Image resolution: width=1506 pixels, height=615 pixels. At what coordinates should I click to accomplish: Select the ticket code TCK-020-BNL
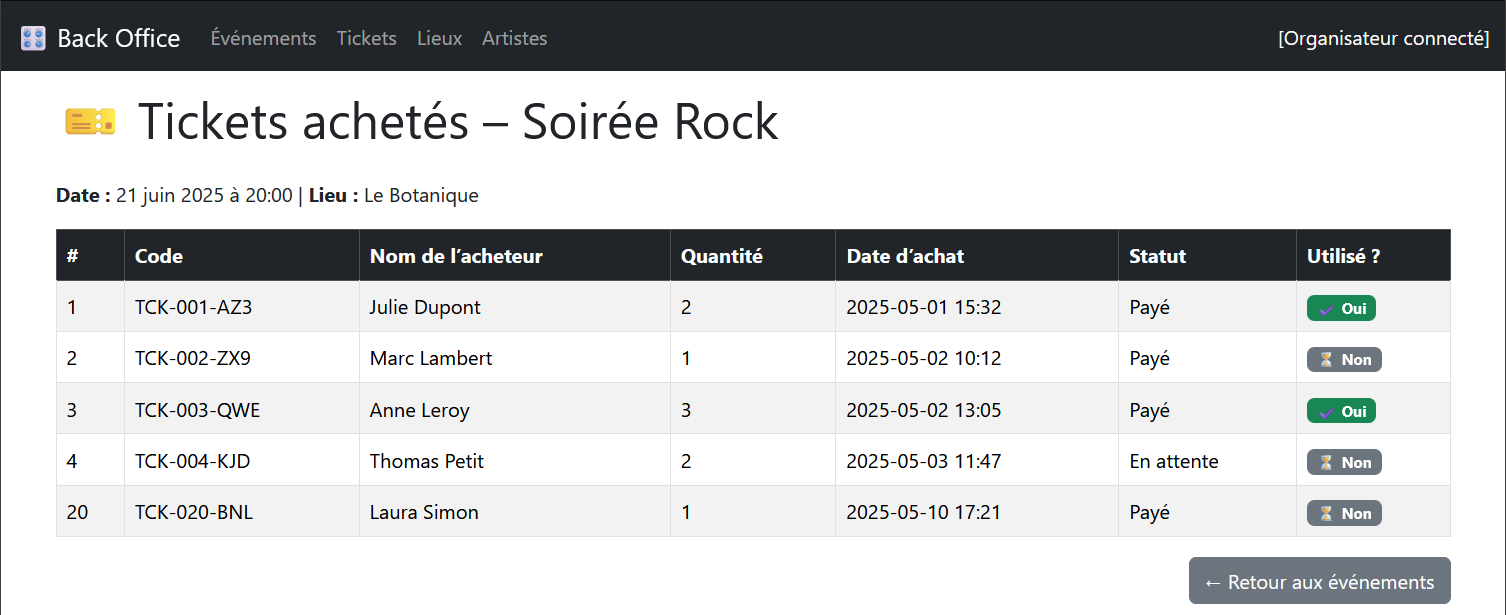tap(194, 512)
